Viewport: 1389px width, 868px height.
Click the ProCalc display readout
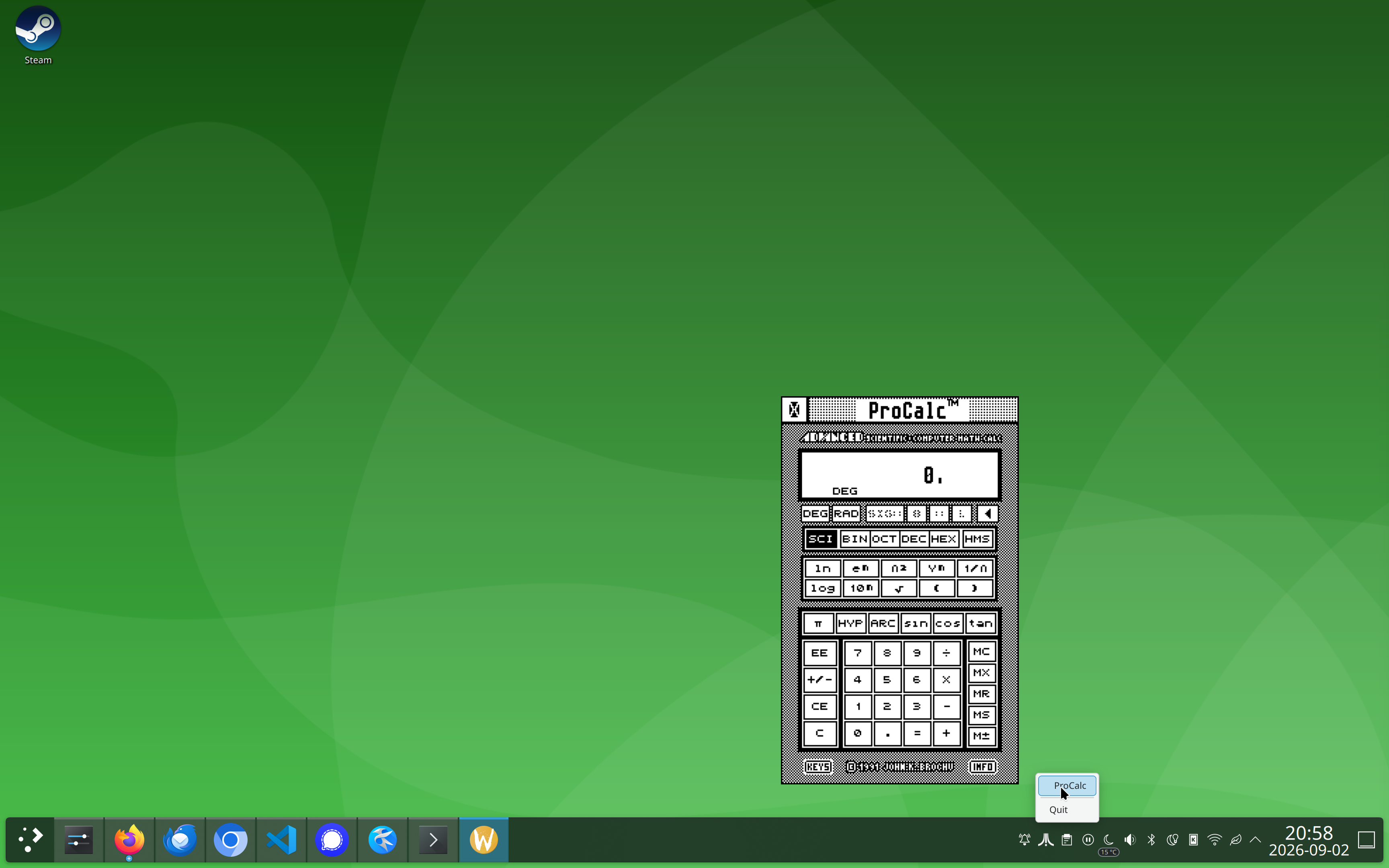(899, 475)
